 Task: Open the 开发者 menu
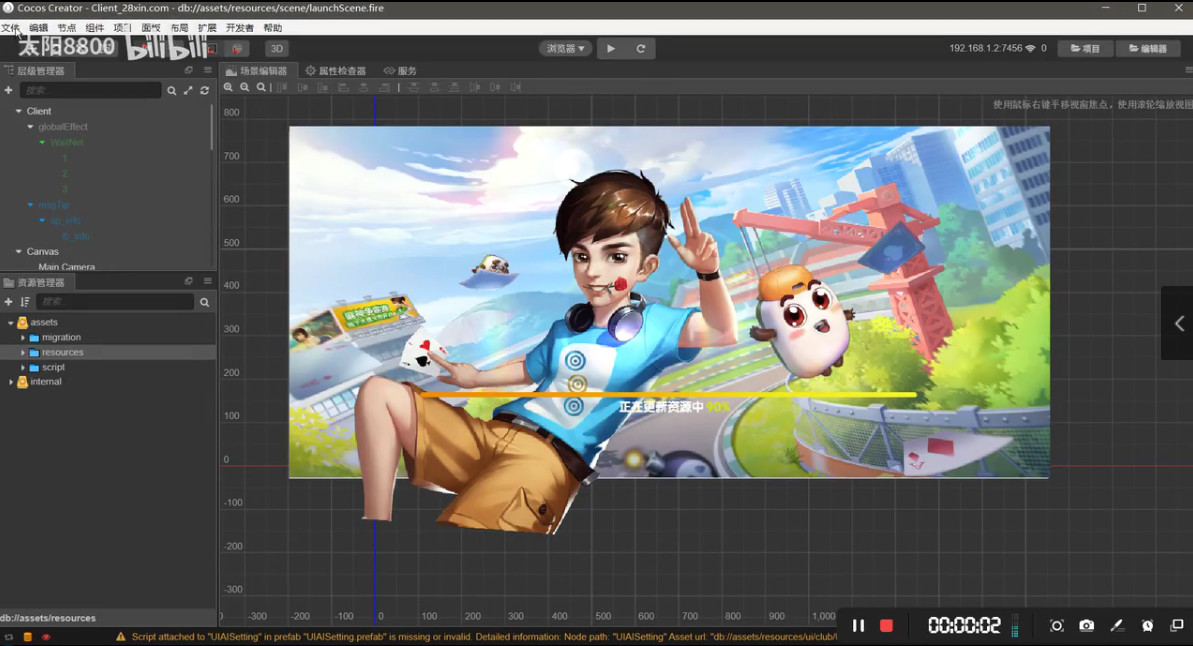click(x=240, y=28)
